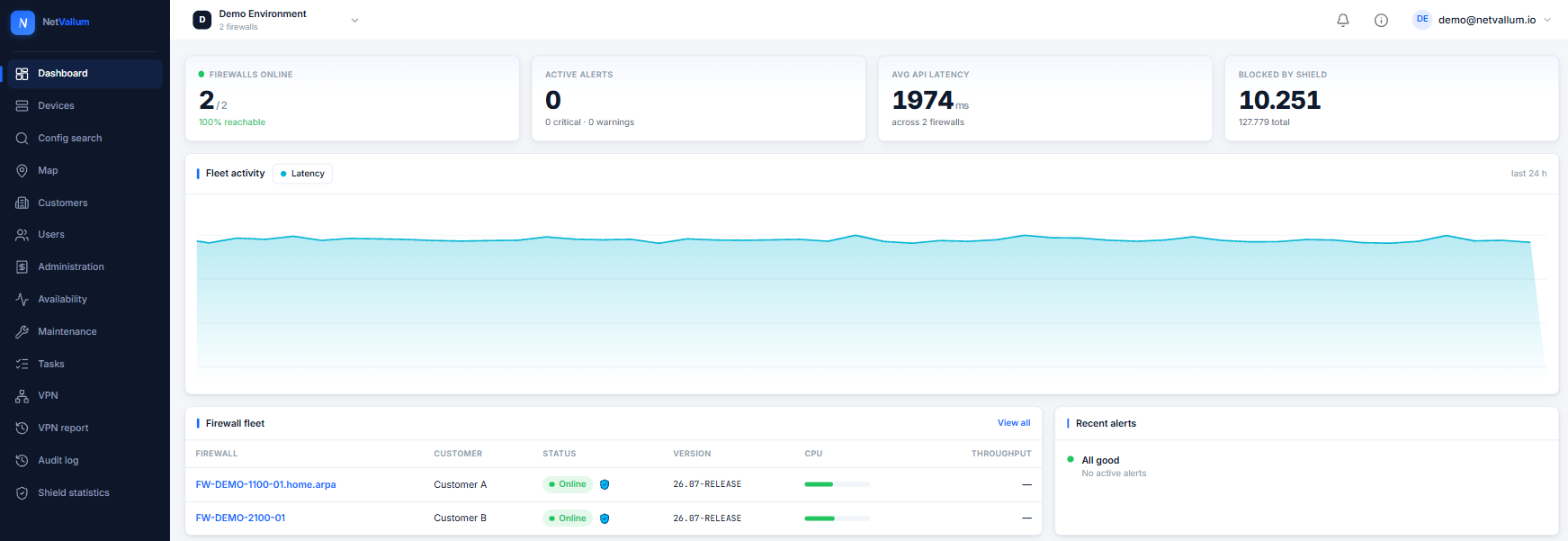Screen dimensions: 1568x541
Task: Toggle the Latency series chip
Action: coord(302,173)
